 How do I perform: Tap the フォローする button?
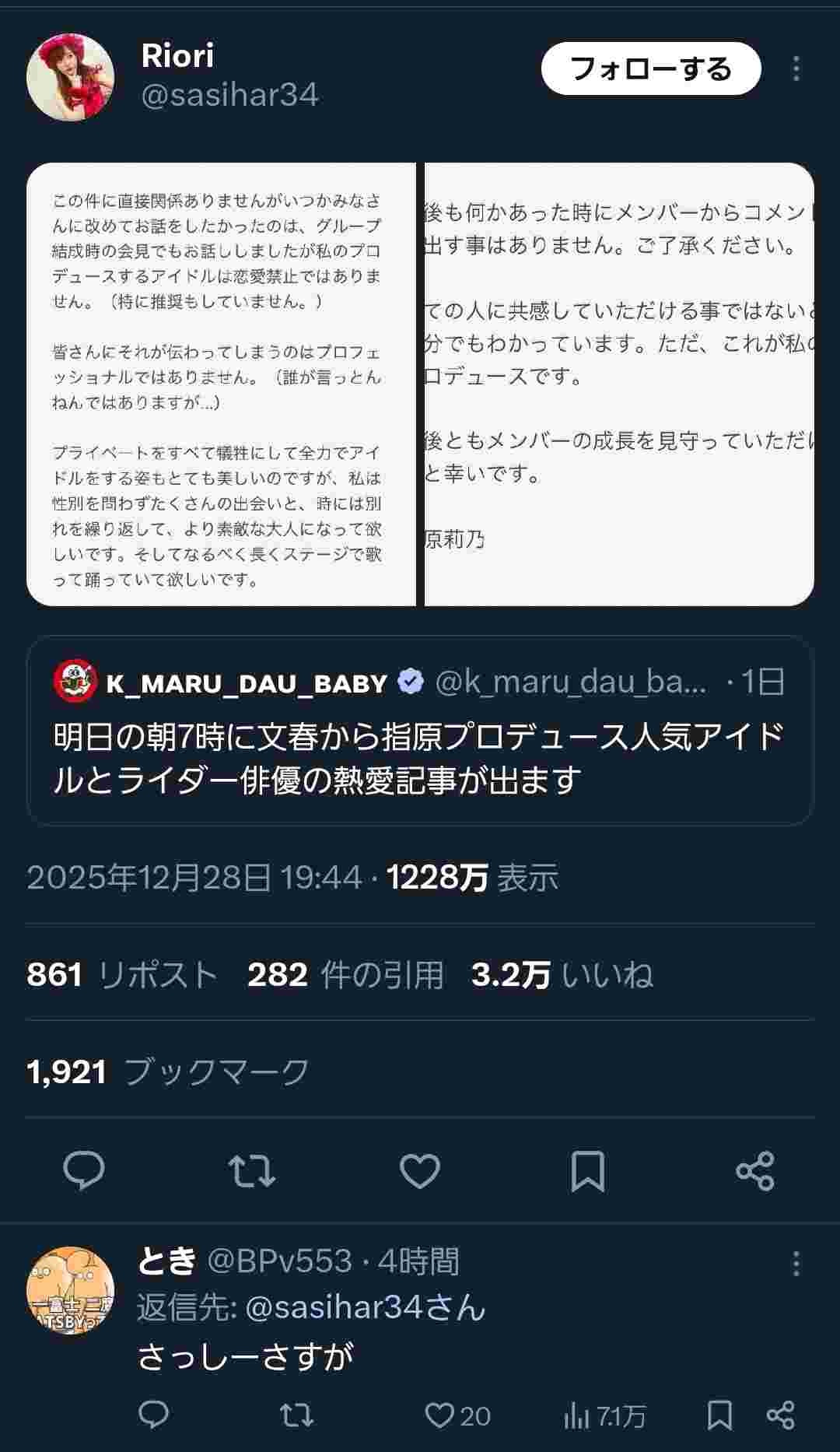point(651,68)
